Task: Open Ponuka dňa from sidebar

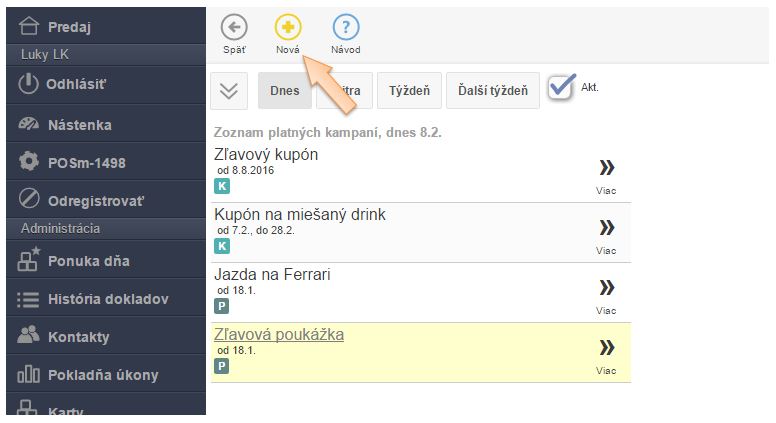Action: coord(88,261)
